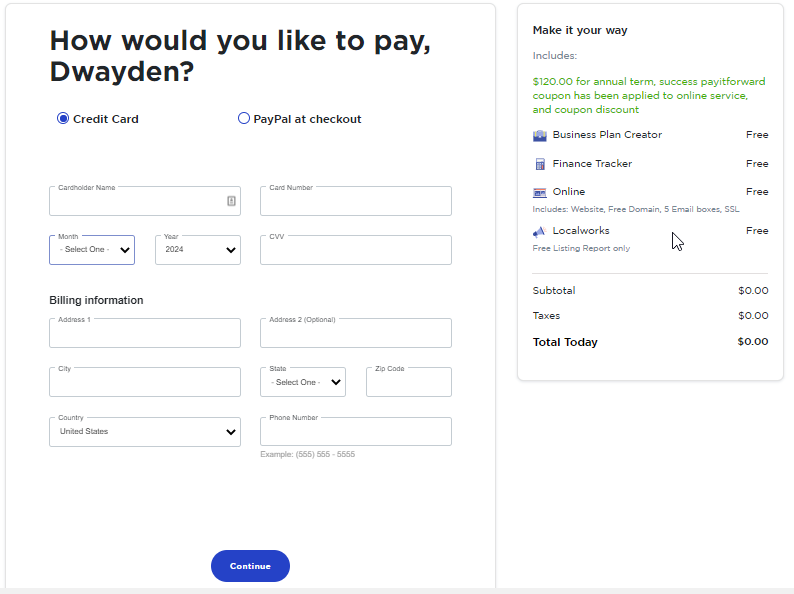This screenshot has height=594, width=794.
Task: Expand the State dropdown
Action: 307,382
